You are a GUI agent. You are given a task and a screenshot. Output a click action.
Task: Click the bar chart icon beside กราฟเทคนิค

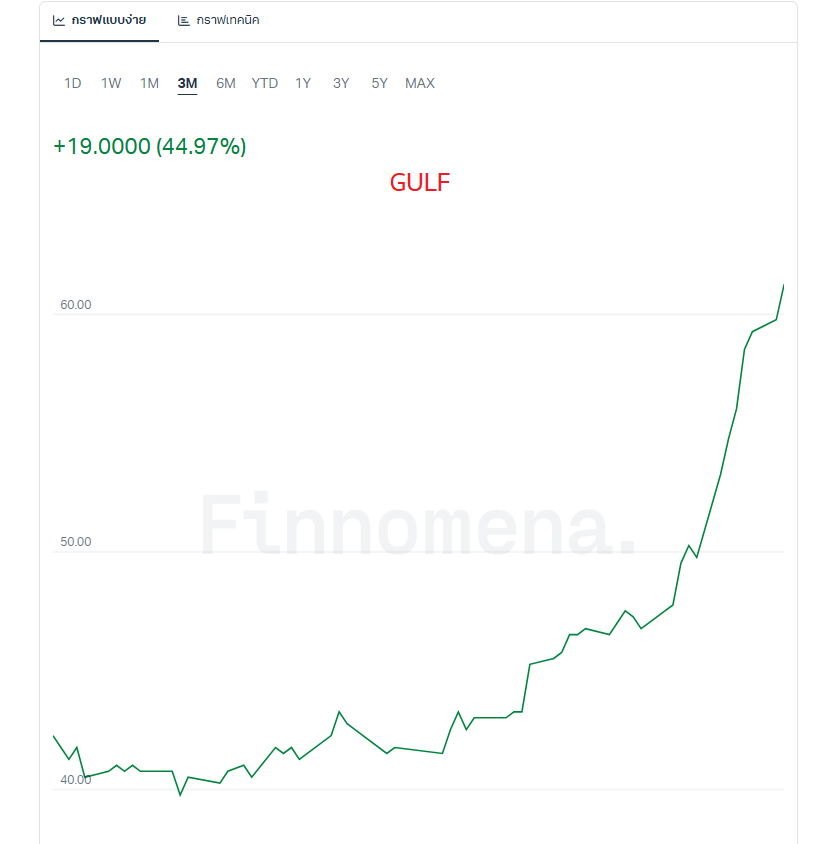point(184,20)
